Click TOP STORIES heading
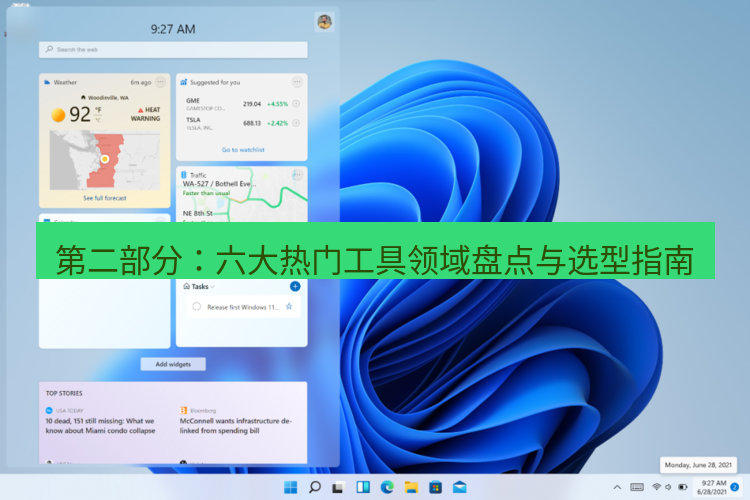Viewport: 750px width, 500px height. [x=64, y=393]
